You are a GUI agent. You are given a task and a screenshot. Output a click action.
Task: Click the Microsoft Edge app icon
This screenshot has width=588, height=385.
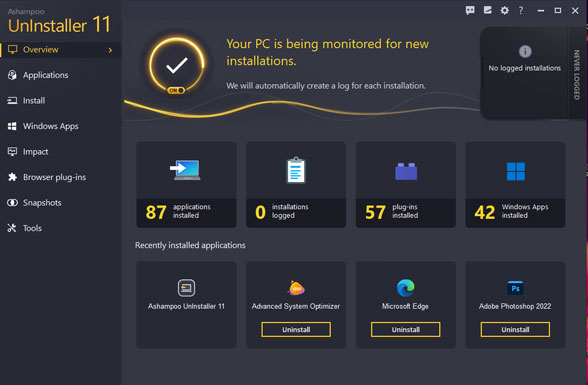406,288
